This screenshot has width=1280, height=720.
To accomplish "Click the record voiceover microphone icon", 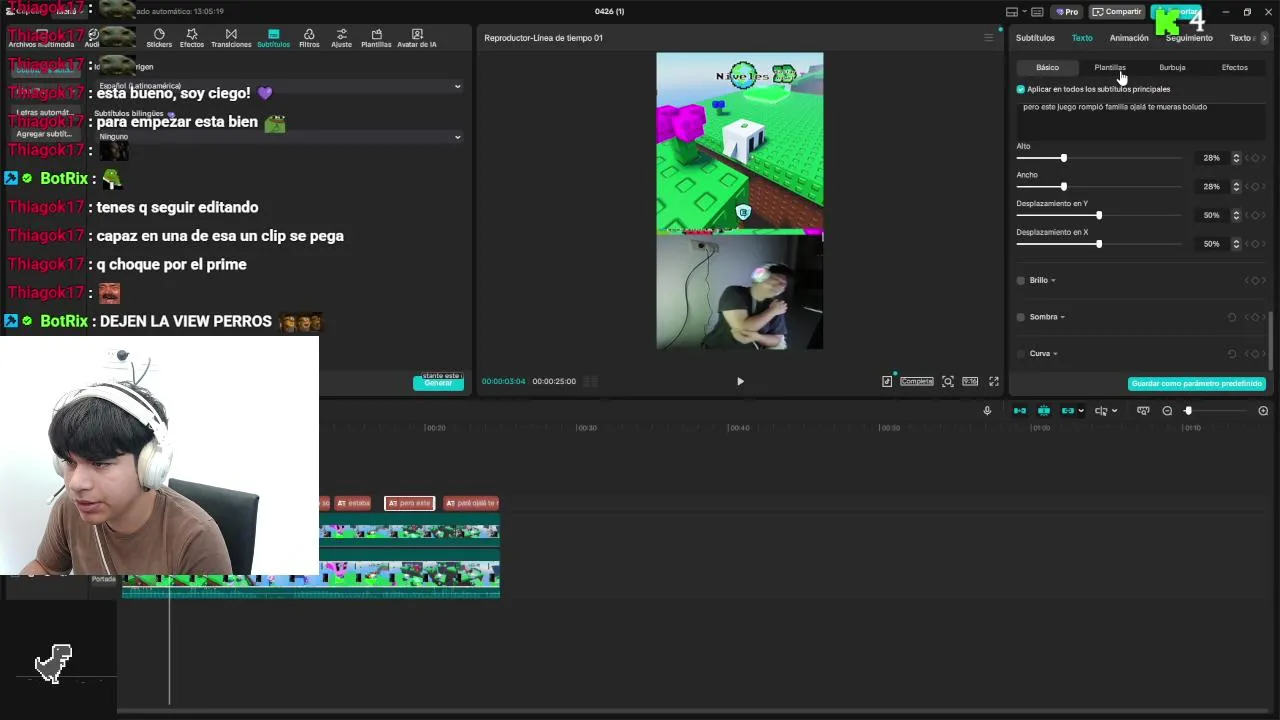I will click(x=987, y=411).
